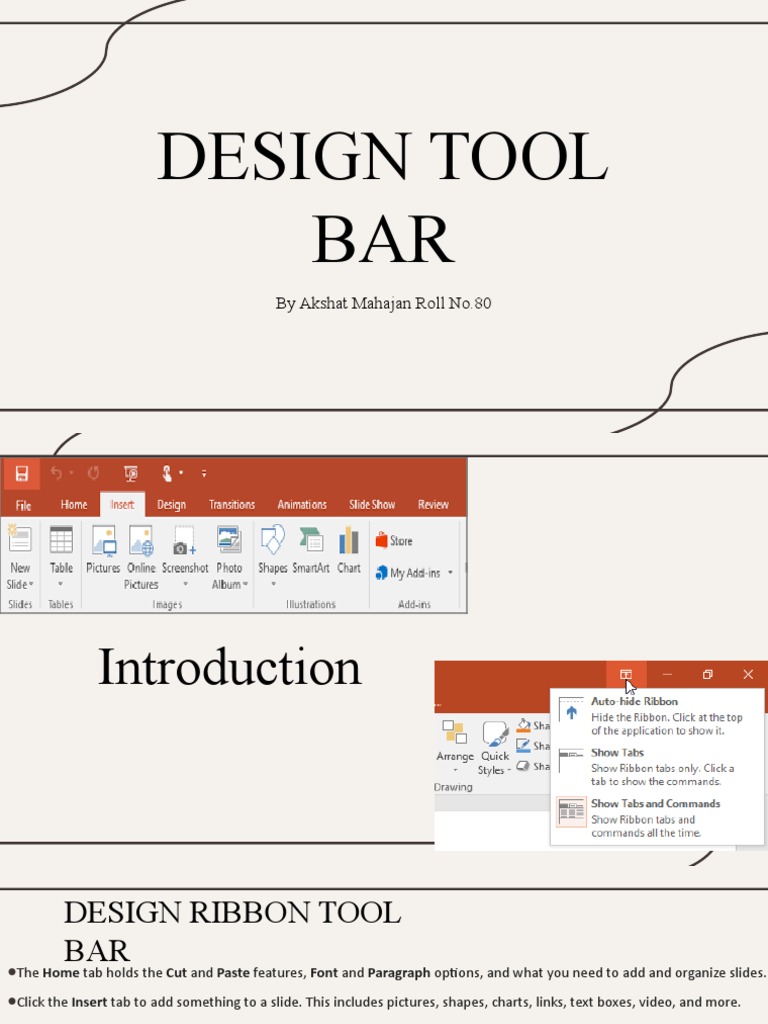
Task: Insert Pictures icon in Images group
Action: pos(103,540)
